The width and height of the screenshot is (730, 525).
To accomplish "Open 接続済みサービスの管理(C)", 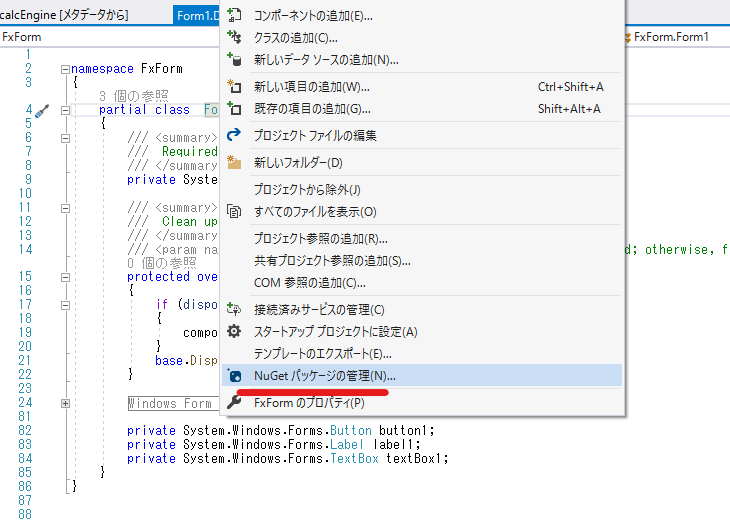I will click(x=422, y=310).
